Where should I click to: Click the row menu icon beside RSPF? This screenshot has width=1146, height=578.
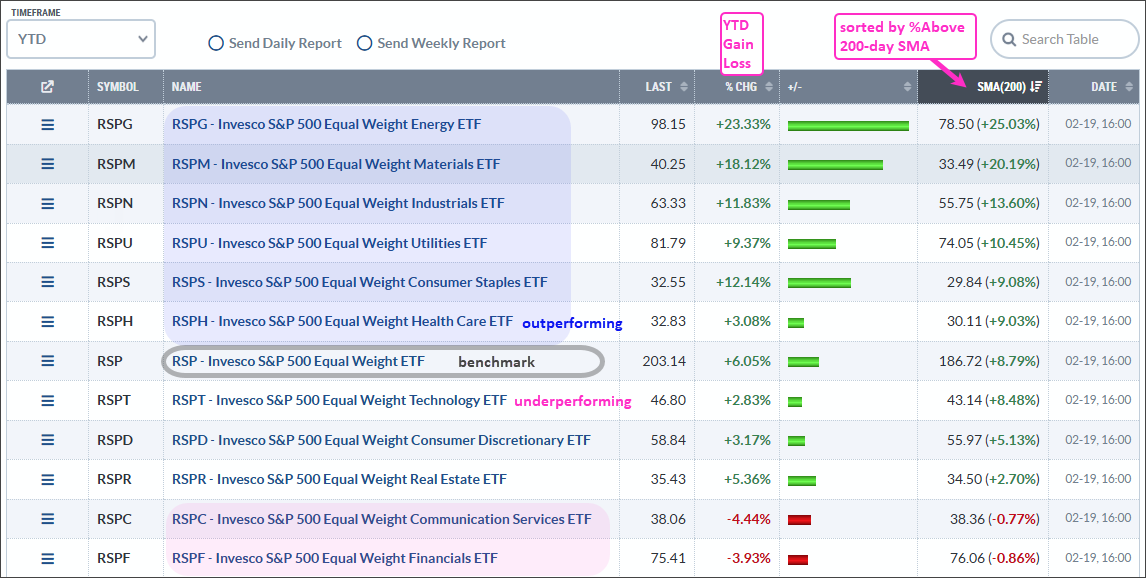46,558
